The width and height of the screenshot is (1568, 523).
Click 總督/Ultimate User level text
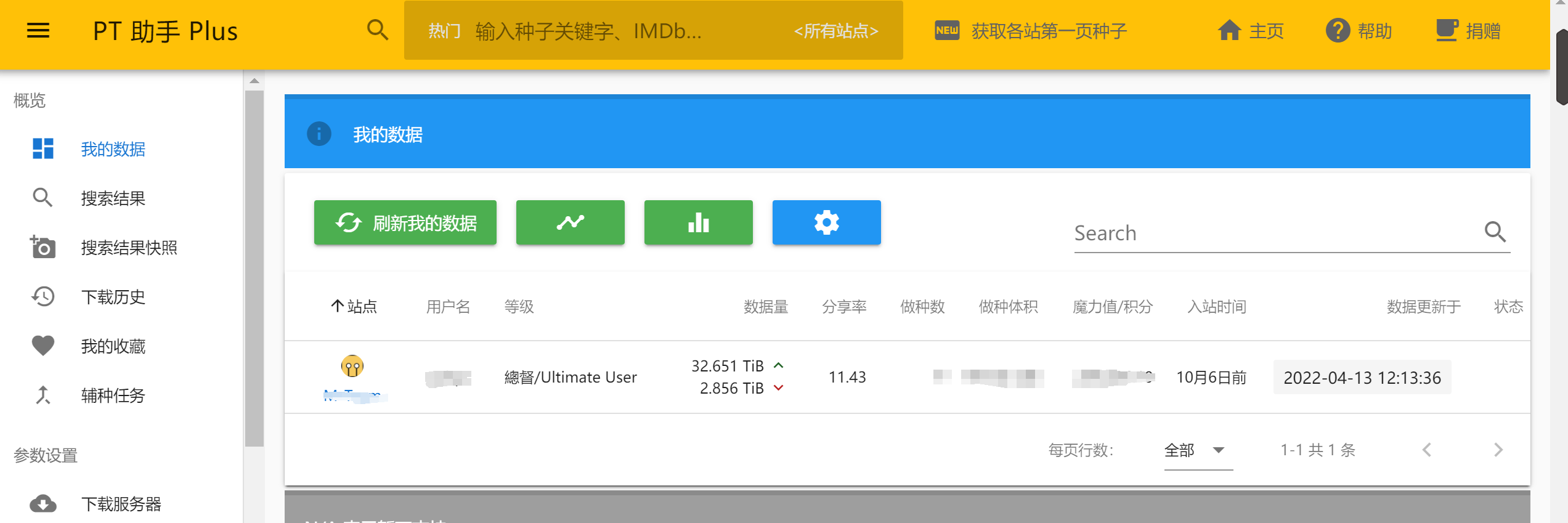click(571, 377)
